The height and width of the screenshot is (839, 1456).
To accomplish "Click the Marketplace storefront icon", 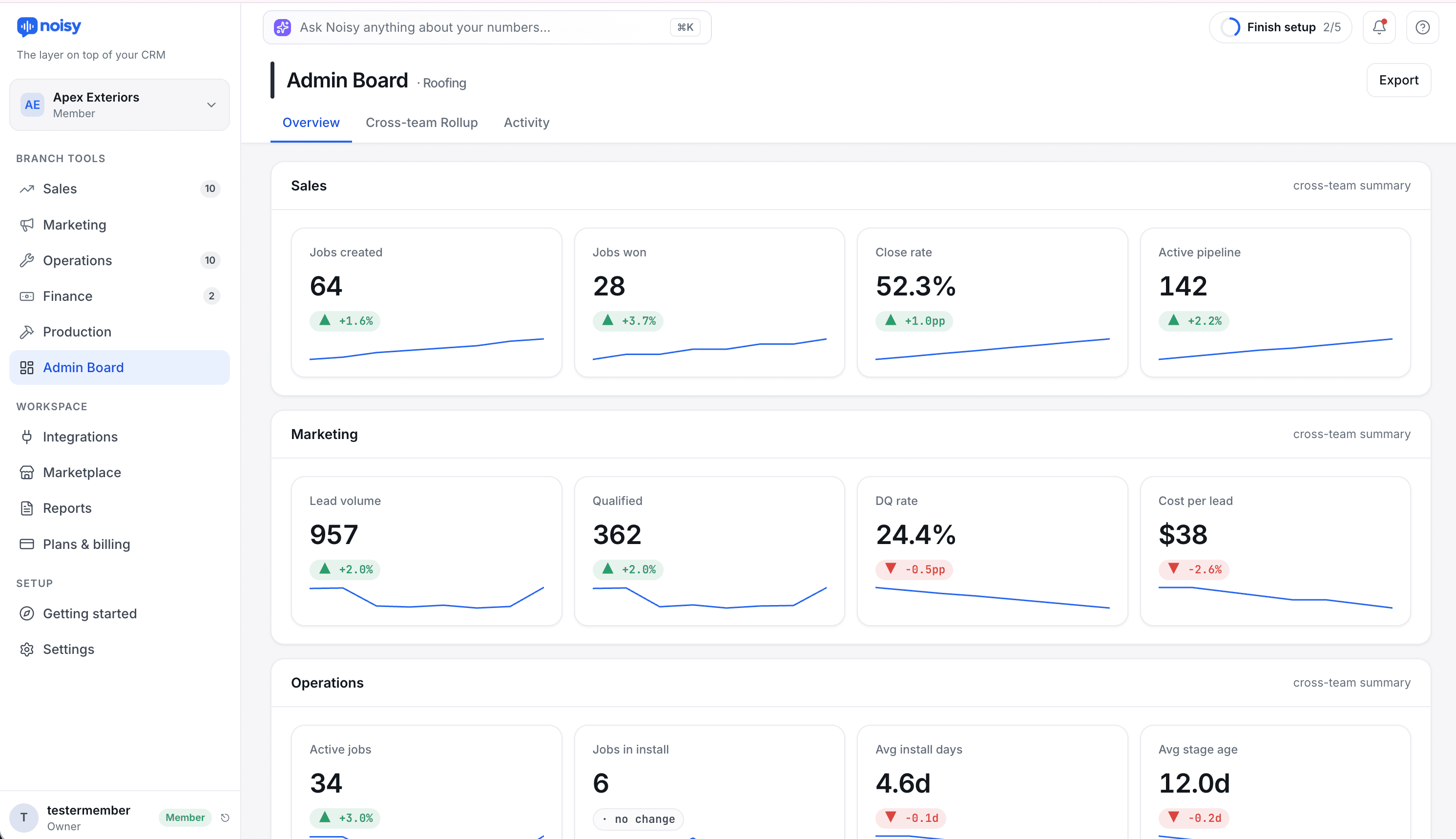I will [x=26, y=473].
